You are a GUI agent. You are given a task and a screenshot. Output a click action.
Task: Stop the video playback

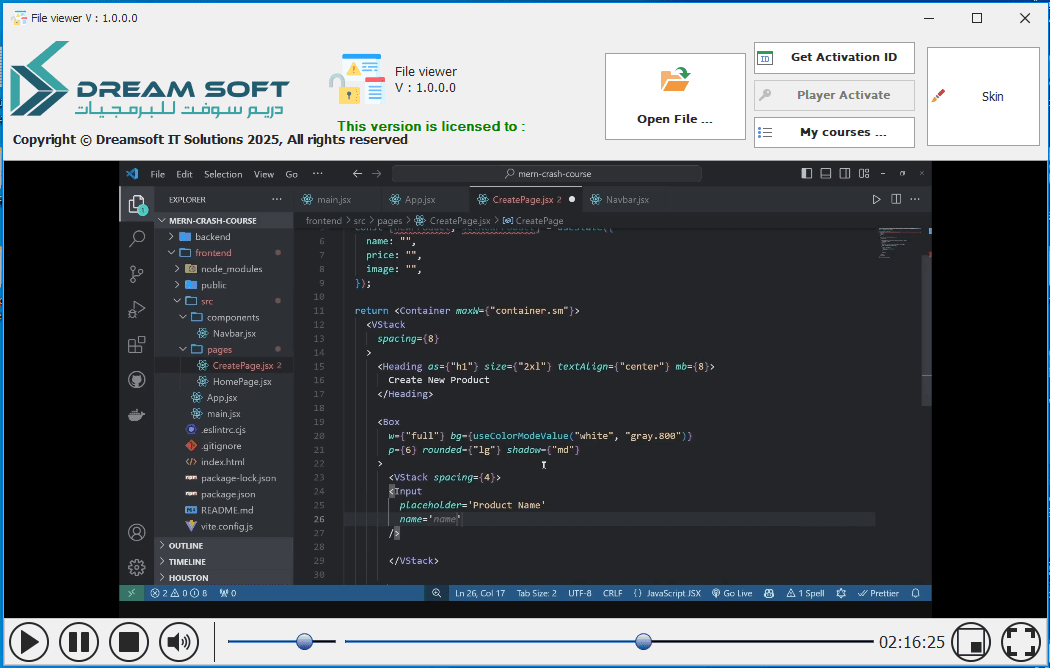[129, 642]
